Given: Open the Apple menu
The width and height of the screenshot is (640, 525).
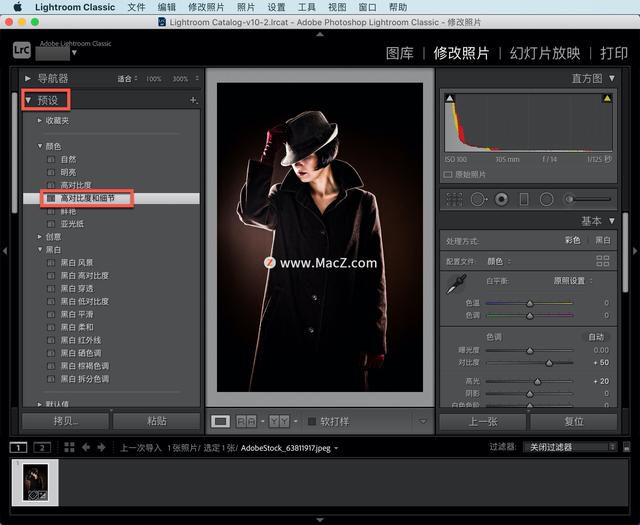Looking at the screenshot, I should tap(18, 7).
